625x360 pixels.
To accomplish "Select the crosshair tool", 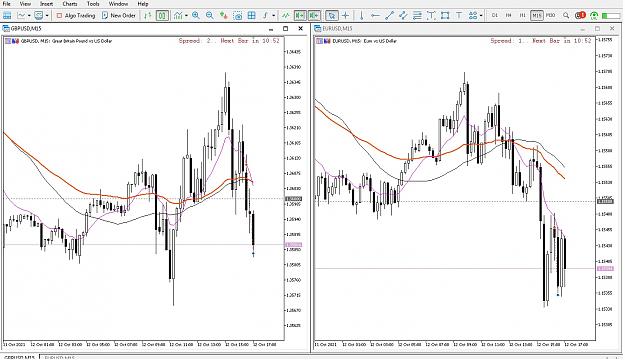I will tap(346, 16).
